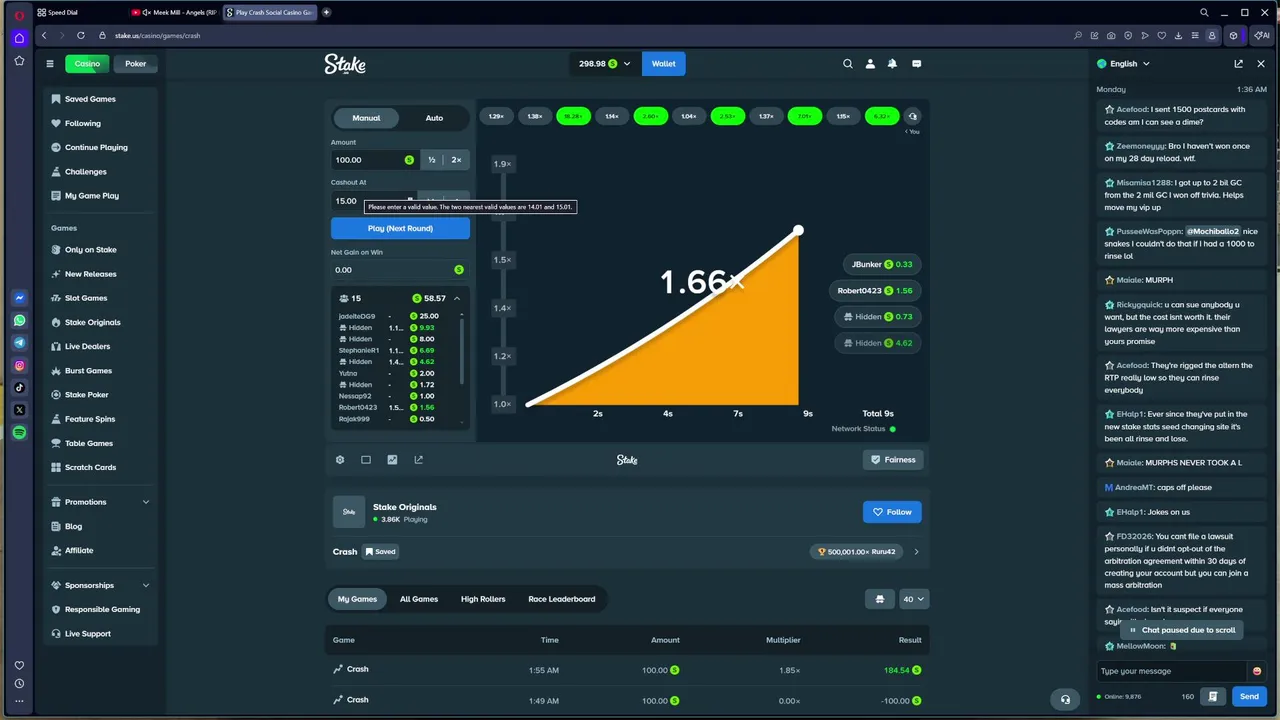Open the 7.01× past result pill
Screen dimensions: 1280x720
[x=805, y=116]
